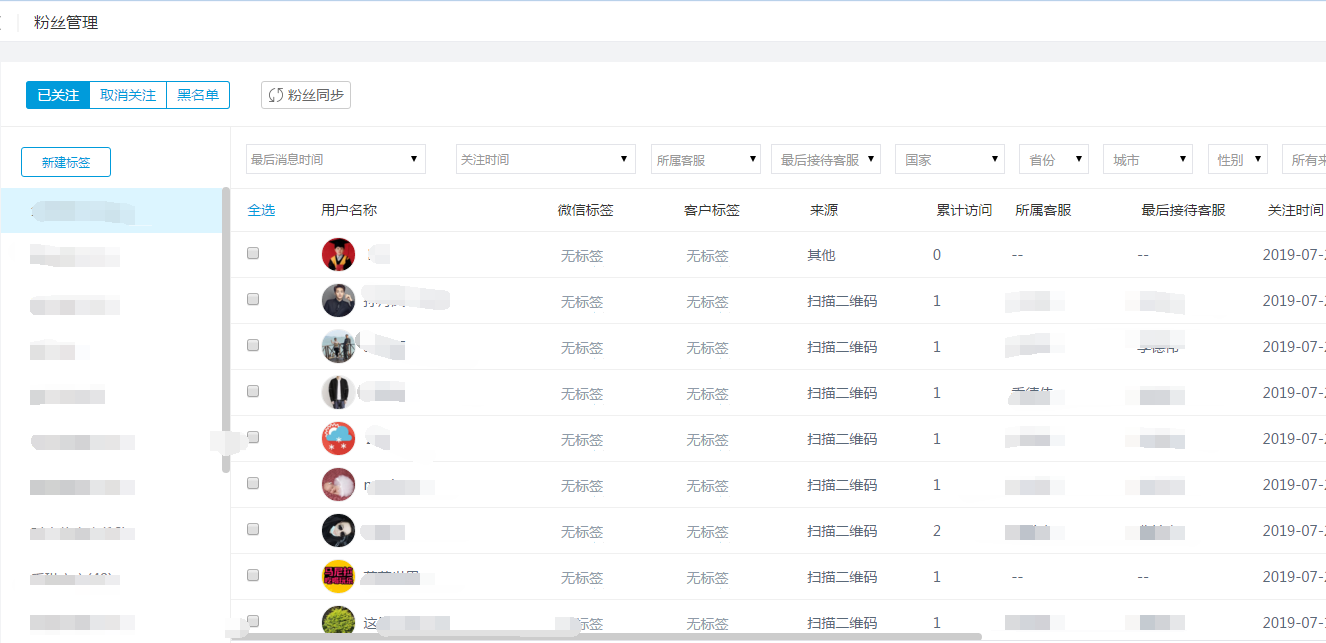Click the yellow avatar with red text
Viewport: 1326px width, 643px height.
pyautogui.click(x=338, y=577)
